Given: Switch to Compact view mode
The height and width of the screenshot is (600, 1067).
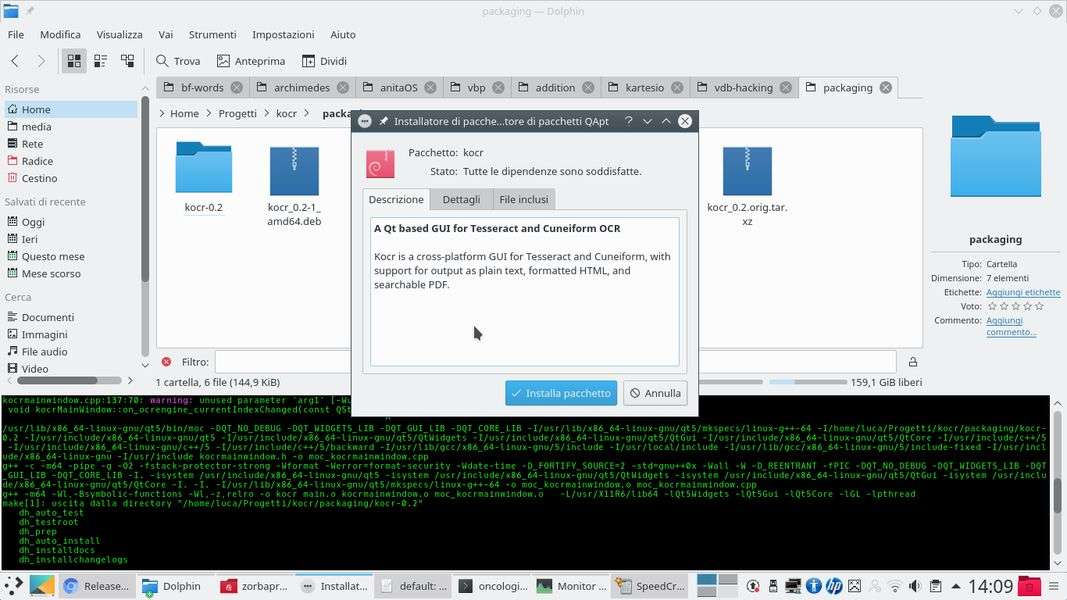Looking at the screenshot, I should (x=101, y=61).
